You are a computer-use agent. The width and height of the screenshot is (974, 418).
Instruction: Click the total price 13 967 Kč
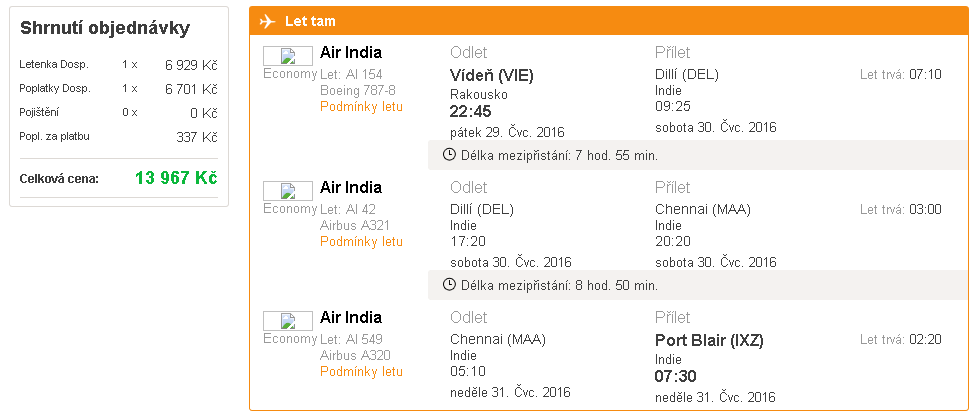pyautogui.click(x=176, y=178)
